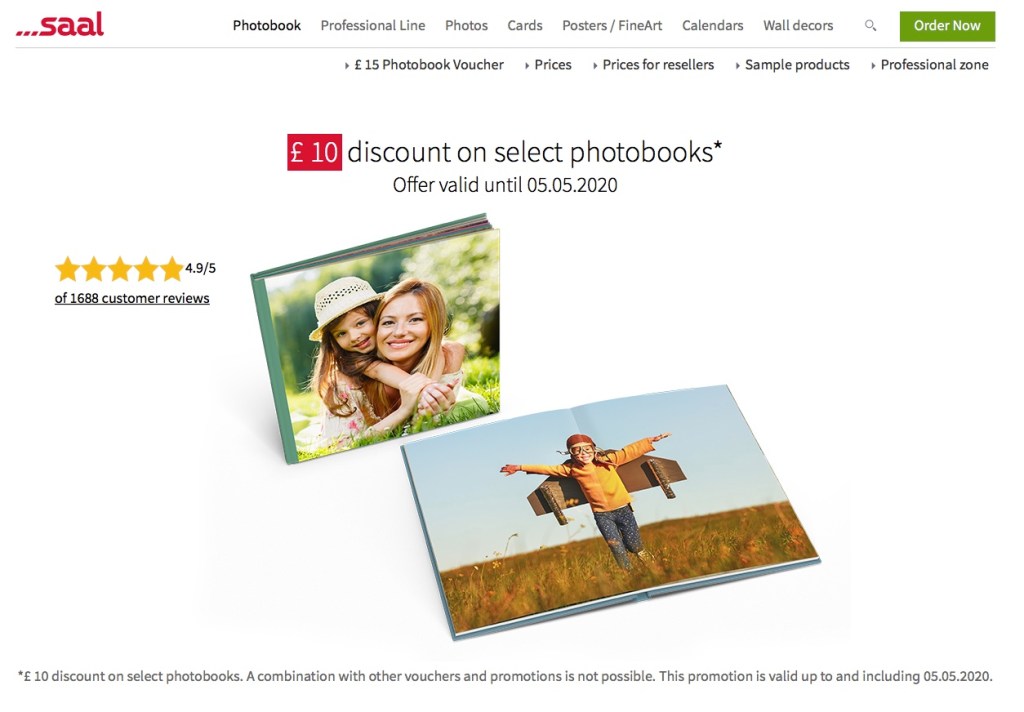
Task: Select Wall decors in navigation
Action: point(798,25)
